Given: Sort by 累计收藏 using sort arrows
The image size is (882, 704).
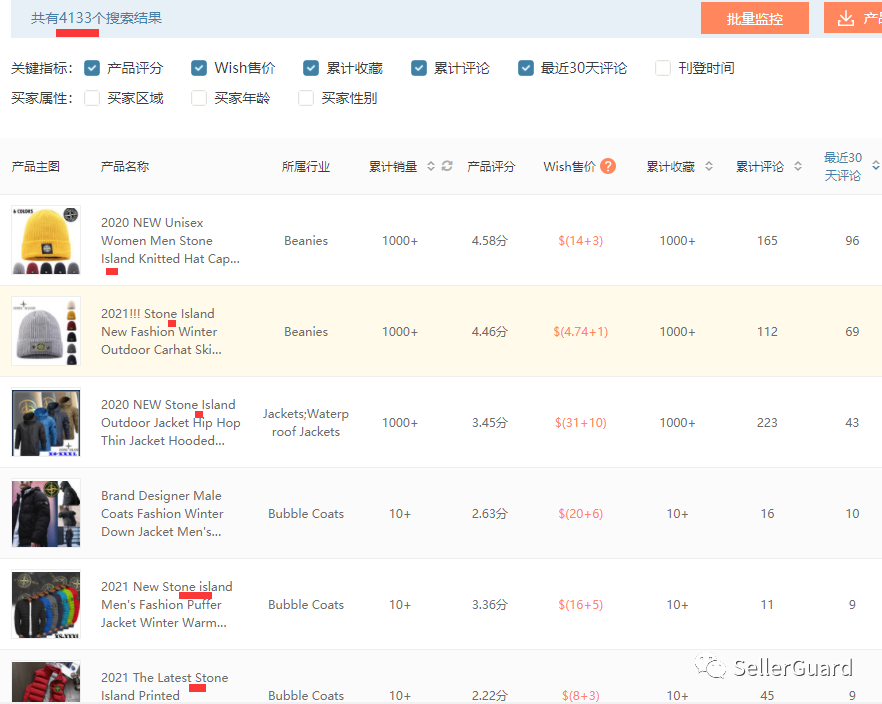Looking at the screenshot, I should point(709,166).
